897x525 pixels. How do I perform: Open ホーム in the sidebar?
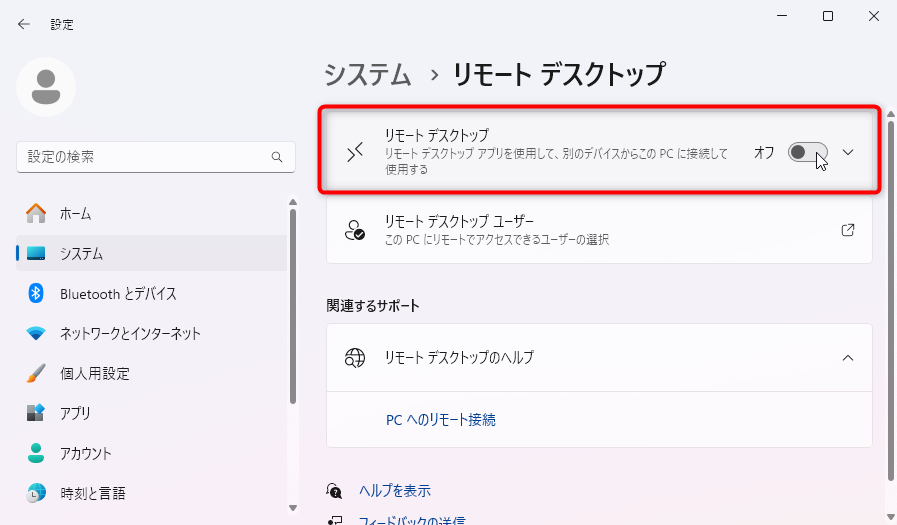point(152,213)
